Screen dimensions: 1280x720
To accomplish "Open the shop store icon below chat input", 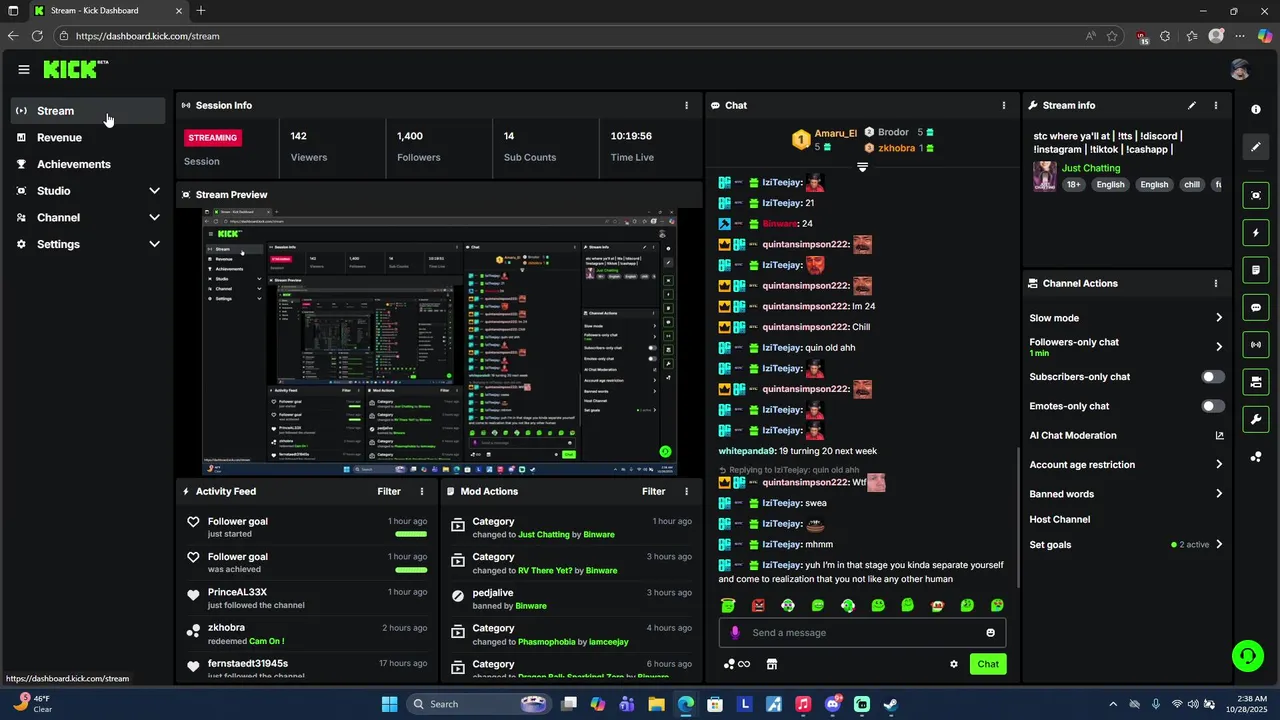I will (771, 664).
